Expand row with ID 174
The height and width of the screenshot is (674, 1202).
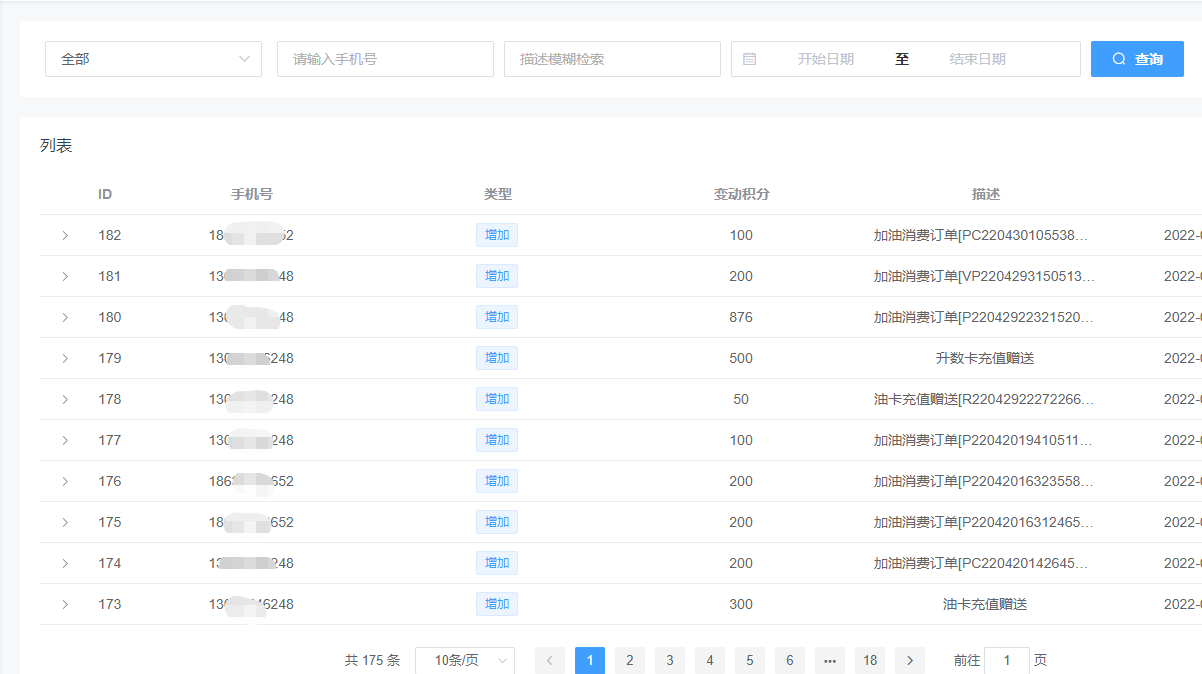(x=65, y=564)
